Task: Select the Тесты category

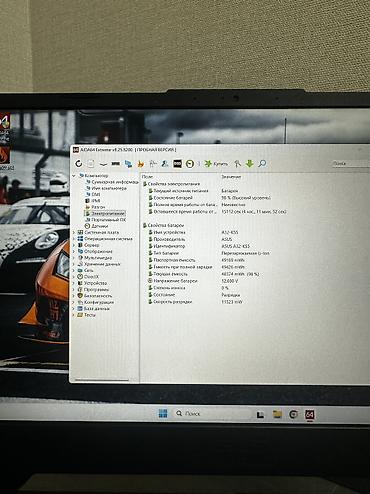Action: click(87, 315)
